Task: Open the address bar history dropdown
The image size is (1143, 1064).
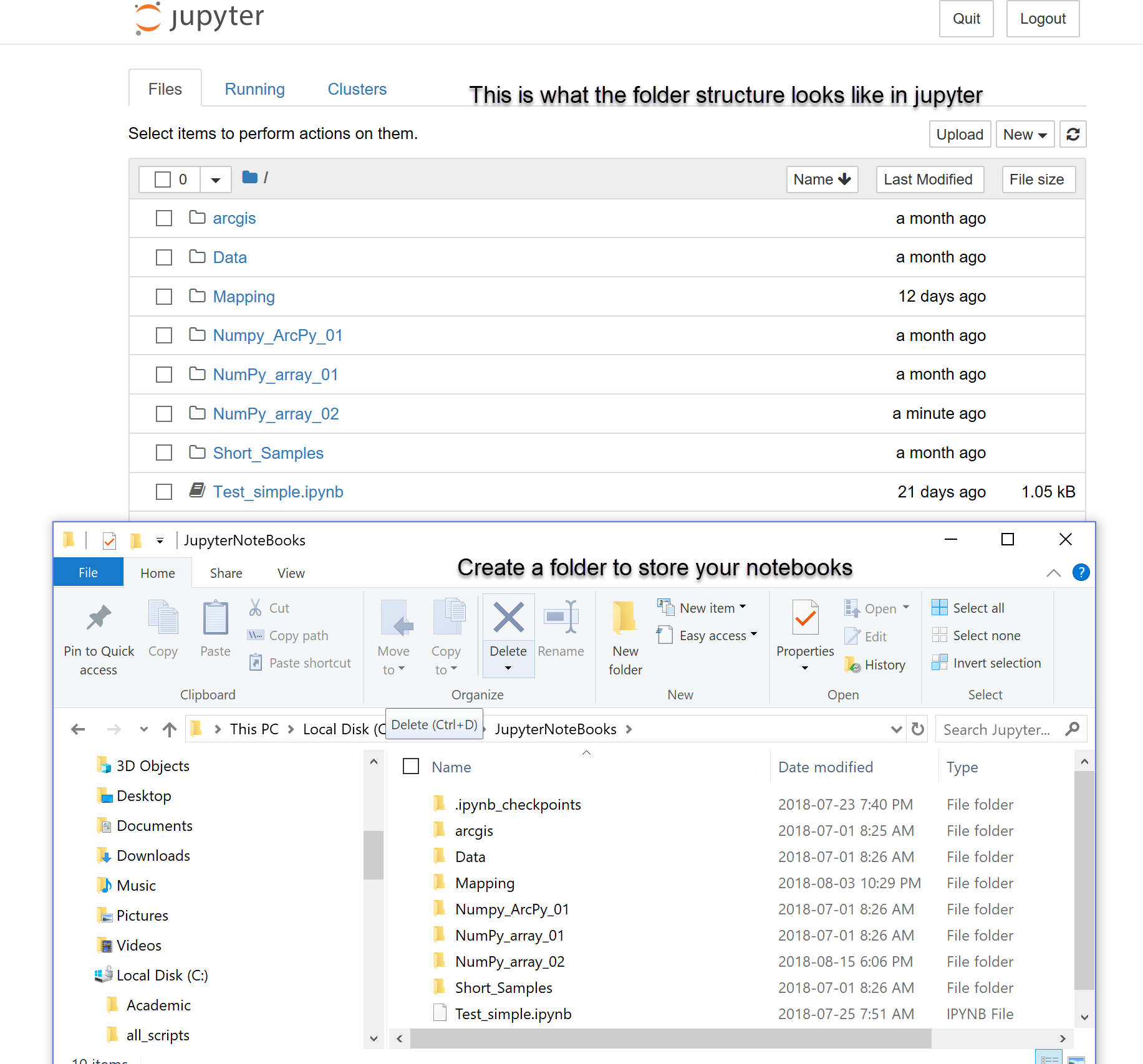Action: click(896, 729)
